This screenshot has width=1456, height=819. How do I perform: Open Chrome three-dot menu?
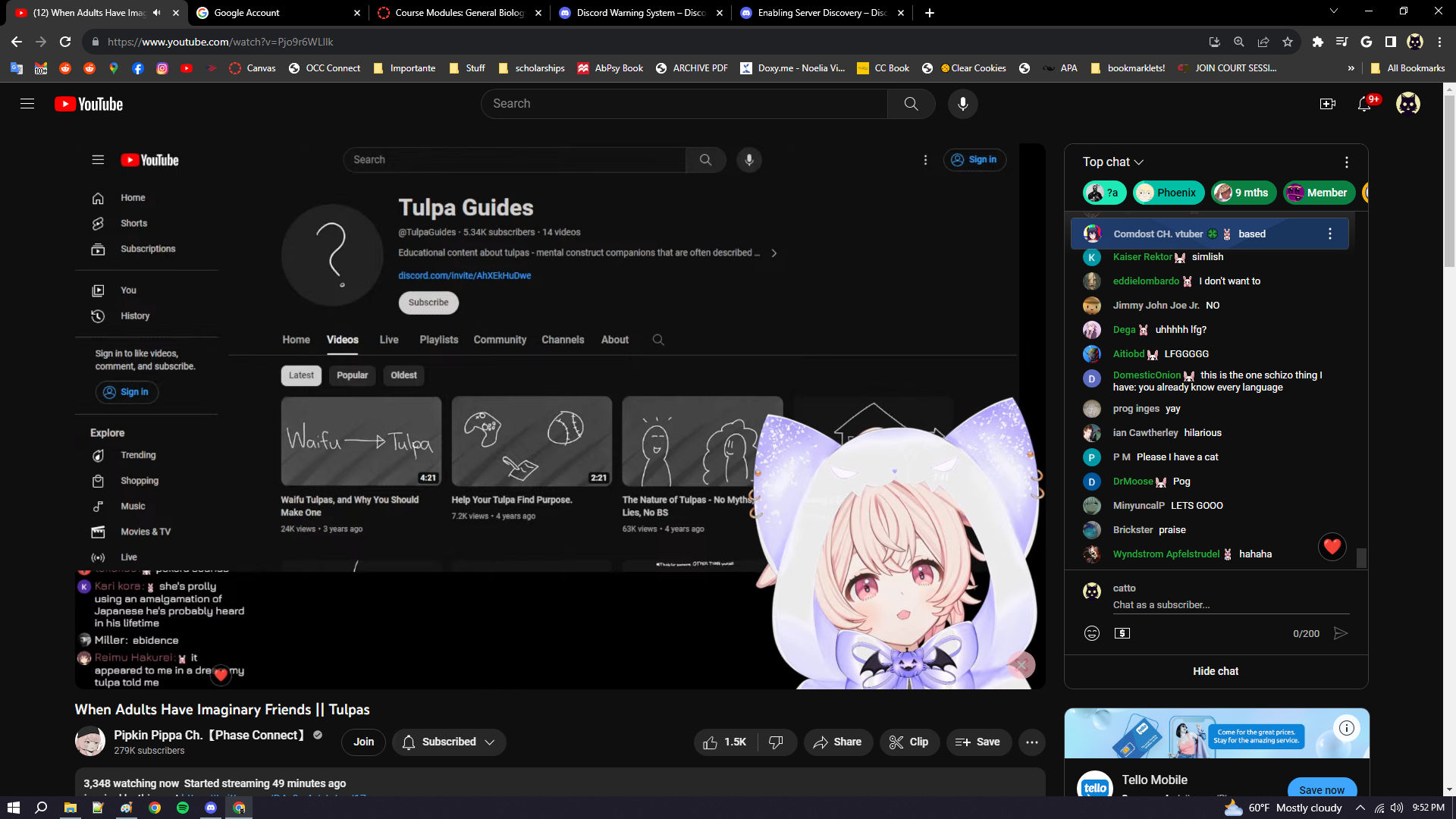[1439, 42]
